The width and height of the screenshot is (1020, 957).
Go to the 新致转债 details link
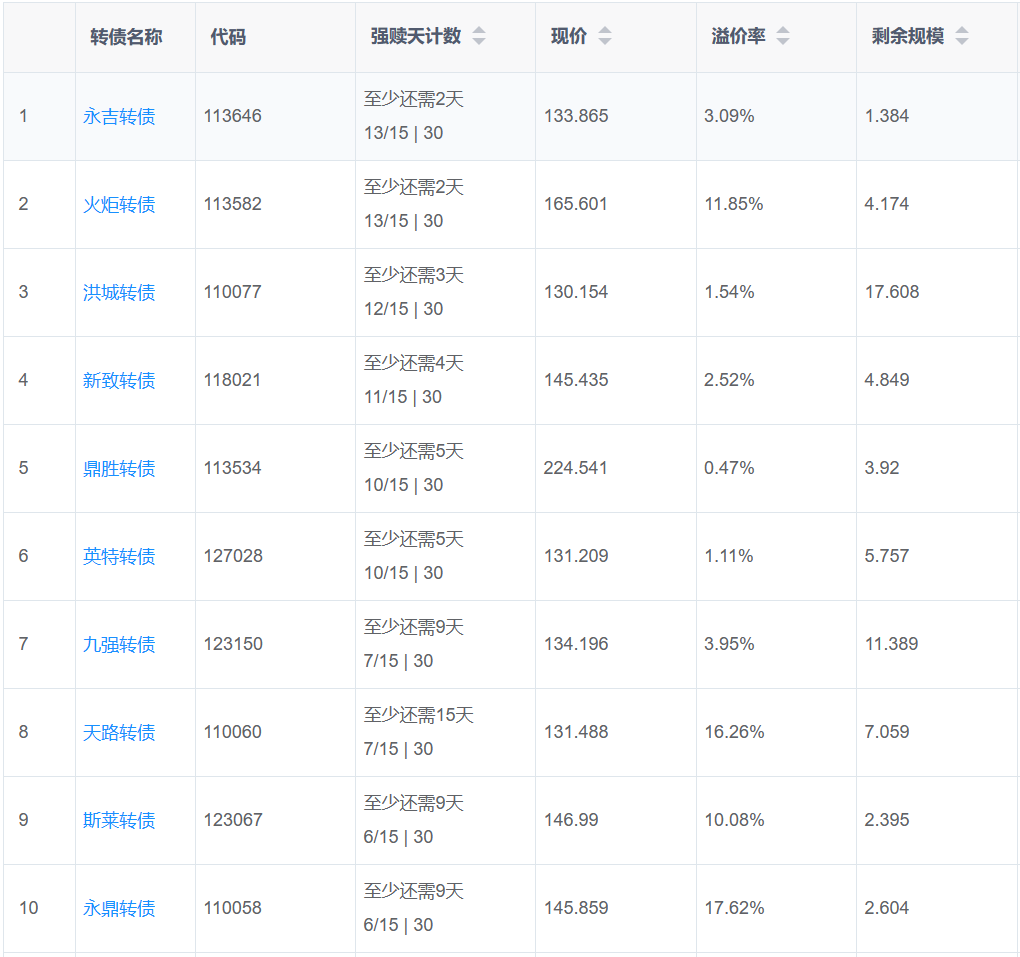click(119, 381)
